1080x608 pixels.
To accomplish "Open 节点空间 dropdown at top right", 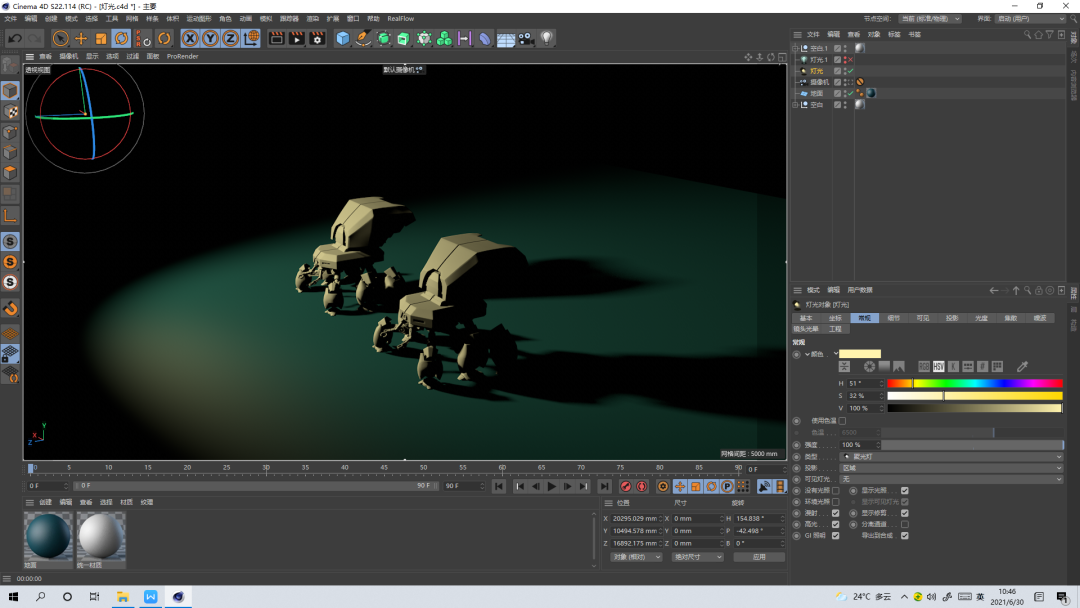I will tap(930, 19).
